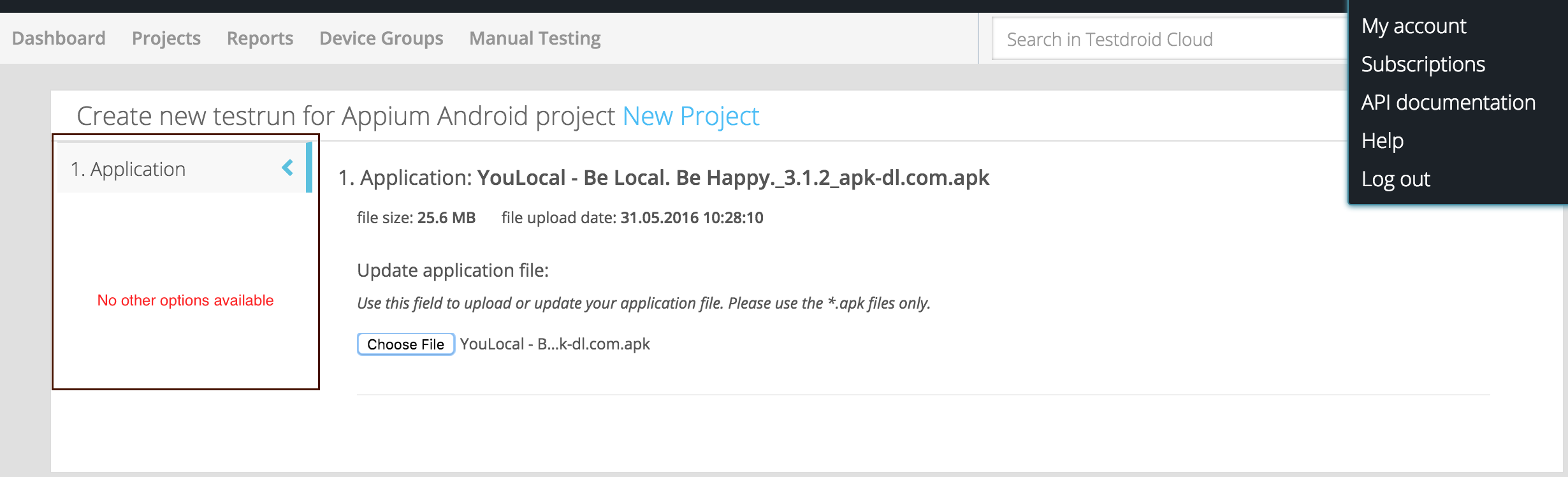Click the No other options available text

[185, 300]
